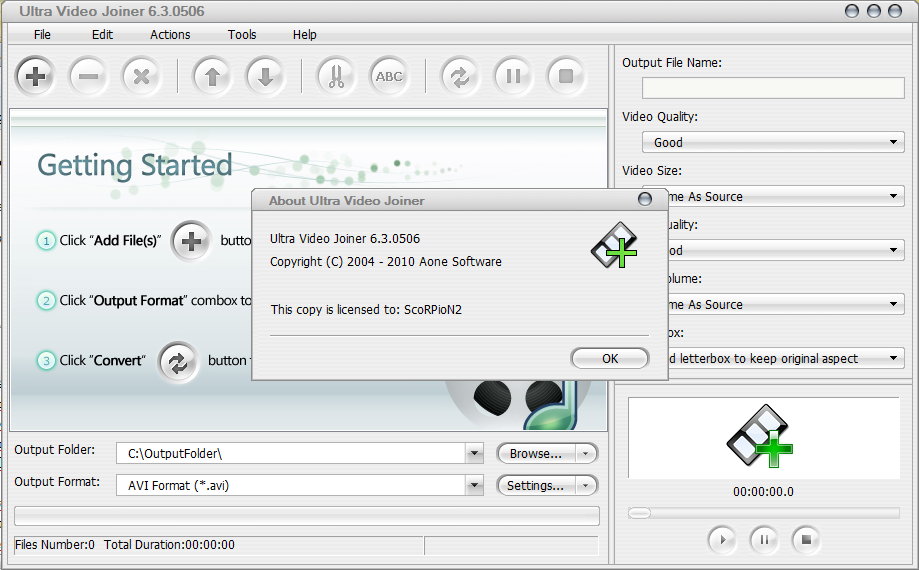Click the Add File(s) icon in Getting Started step 1
The width and height of the screenshot is (919, 570).
pos(191,241)
